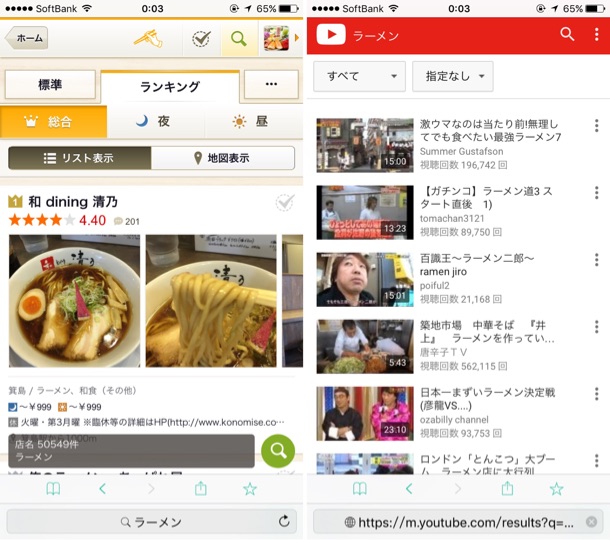Play the 15:00 最強ラーメン7 video thumbnail
The height and width of the screenshot is (540, 610).
click(x=365, y=145)
